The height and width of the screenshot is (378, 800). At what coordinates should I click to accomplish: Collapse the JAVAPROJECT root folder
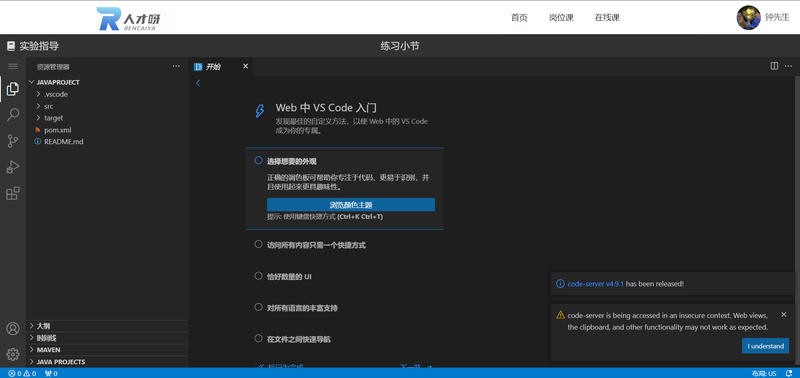tap(32, 82)
